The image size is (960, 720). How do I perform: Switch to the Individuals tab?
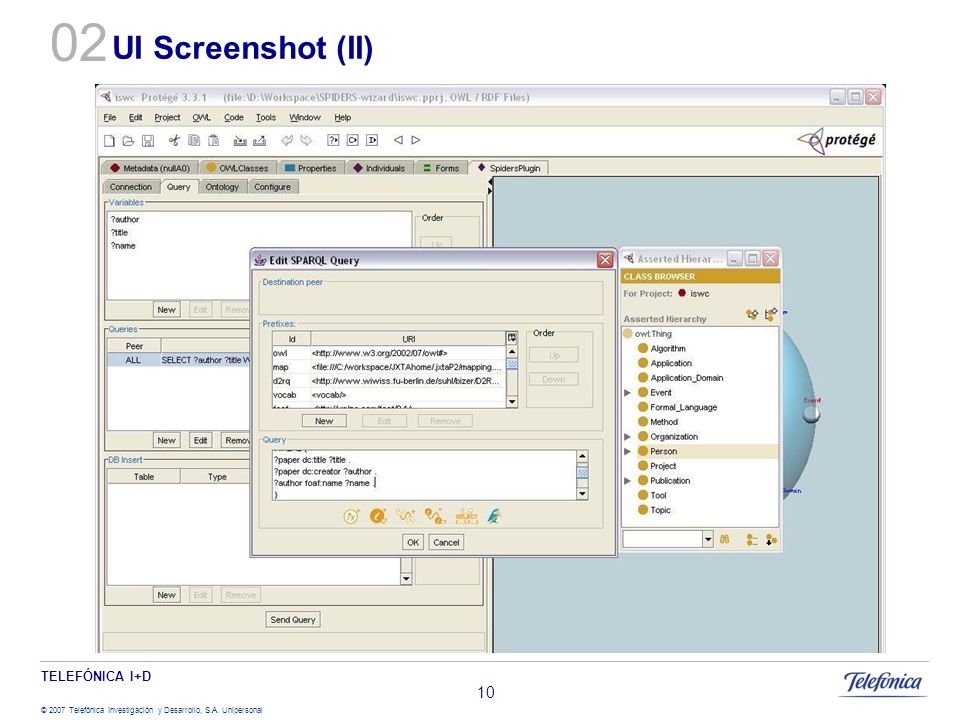point(379,168)
